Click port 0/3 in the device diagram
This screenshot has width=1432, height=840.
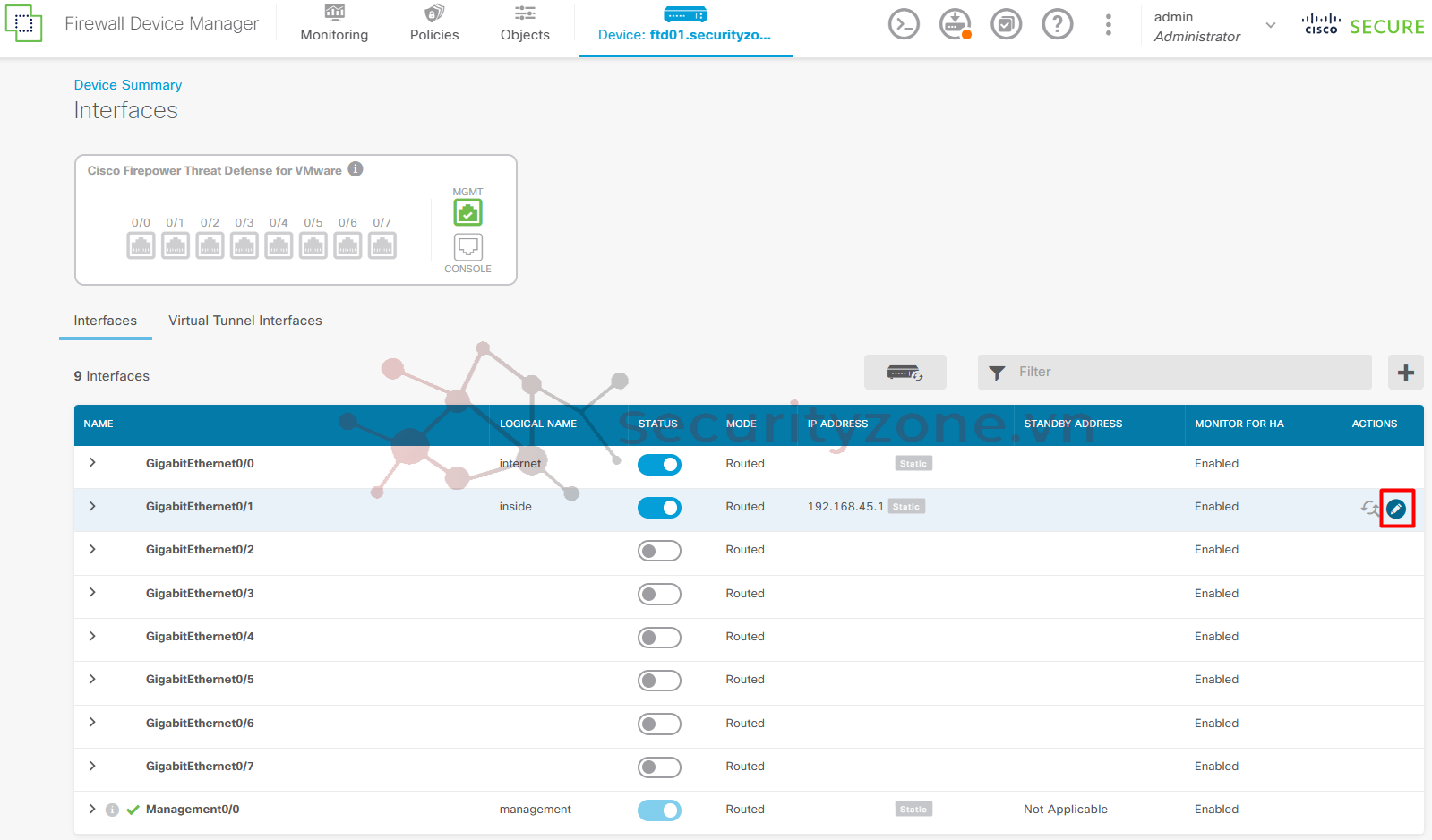tap(244, 245)
